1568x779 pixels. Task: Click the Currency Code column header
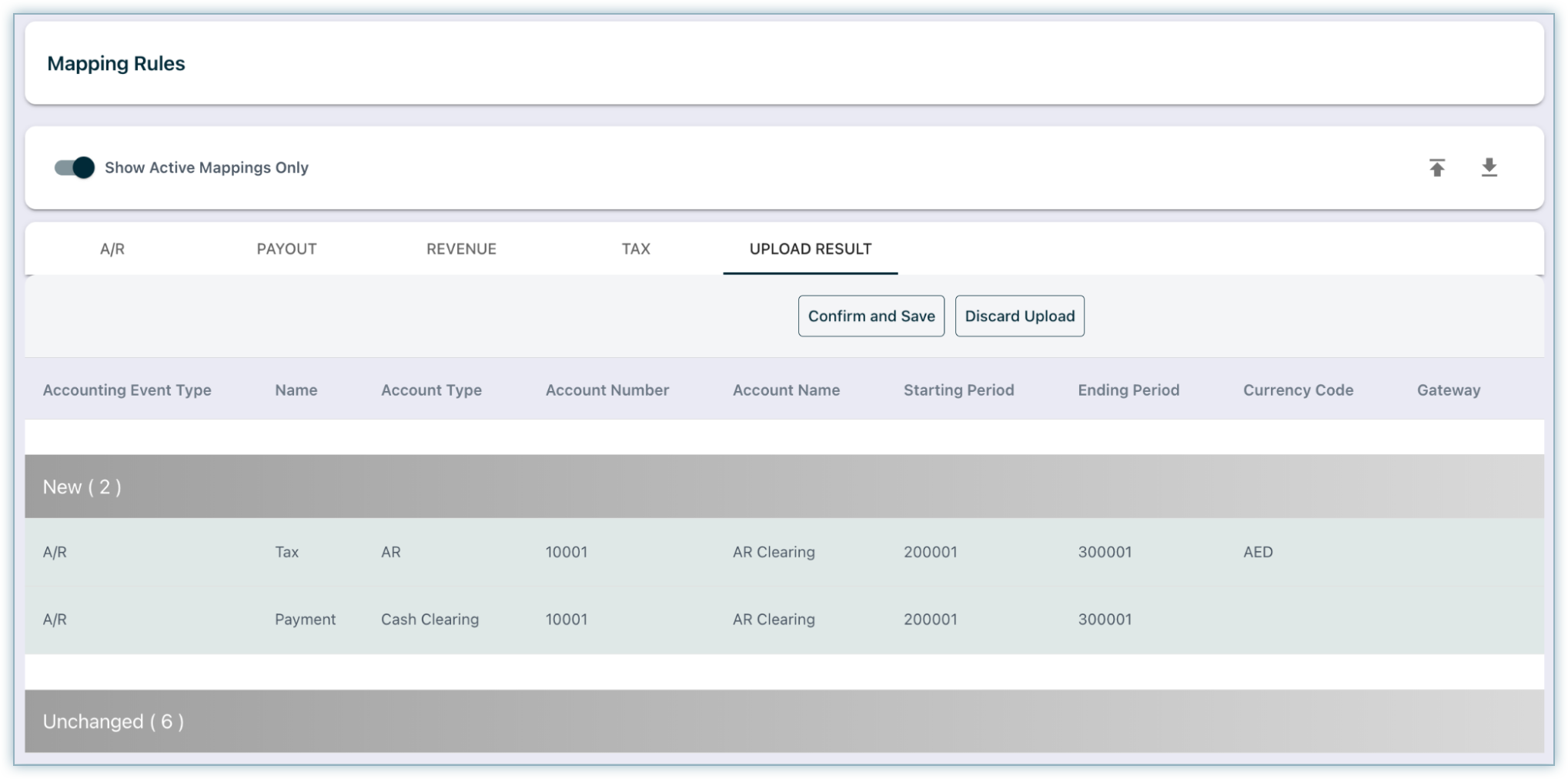[1298, 390]
